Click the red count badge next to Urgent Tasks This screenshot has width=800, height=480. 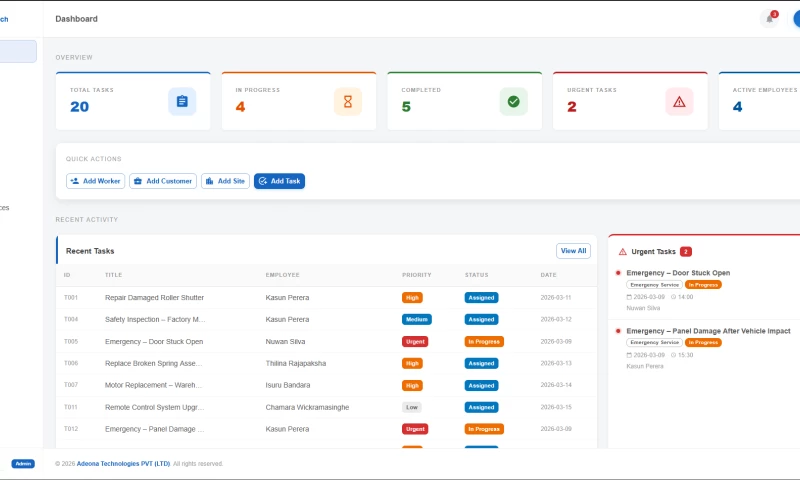pos(686,251)
